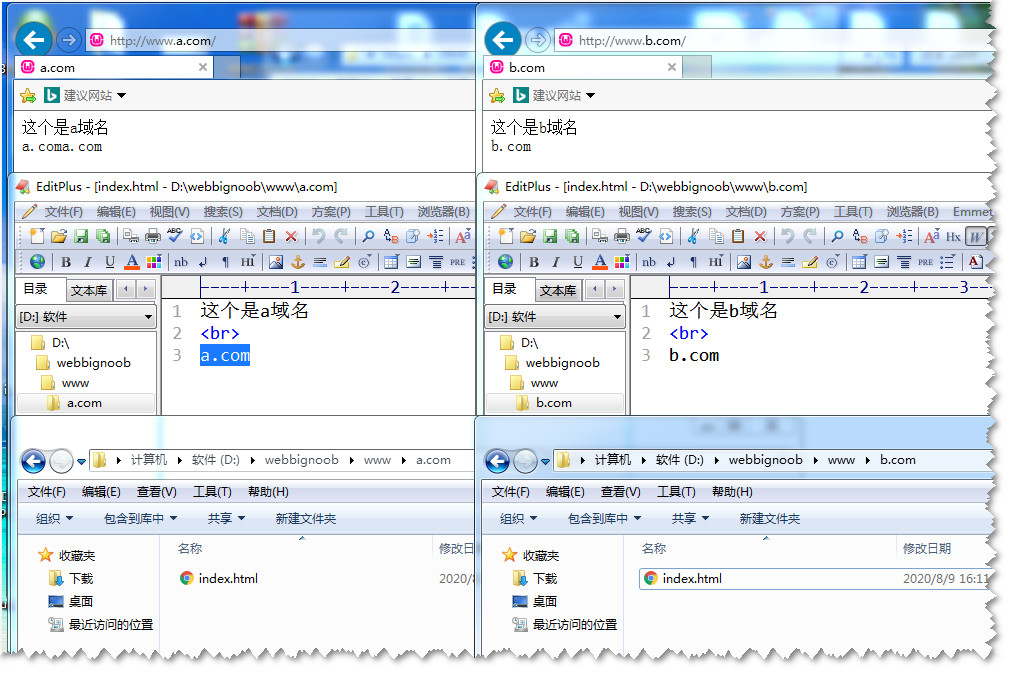
Task: Click red X Delete icon in a.com EditPlus
Action: click(x=291, y=236)
